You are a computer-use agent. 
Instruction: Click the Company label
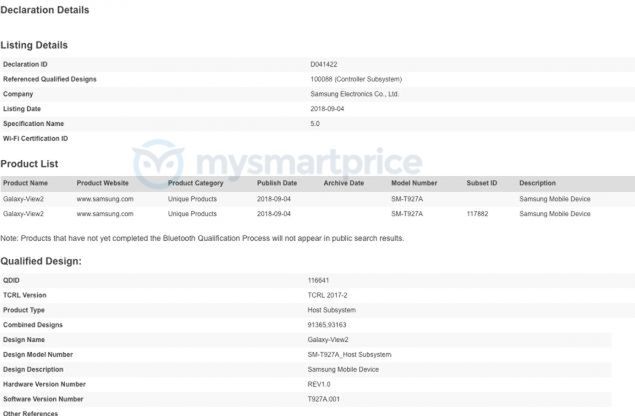tap(18, 94)
